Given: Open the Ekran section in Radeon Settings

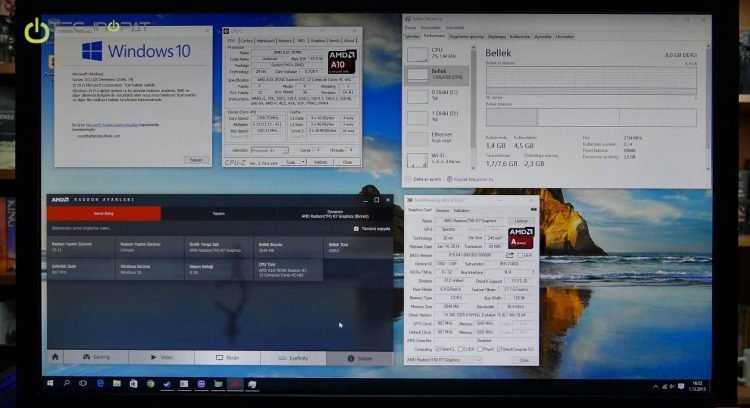Looking at the screenshot, I should click(228, 357).
